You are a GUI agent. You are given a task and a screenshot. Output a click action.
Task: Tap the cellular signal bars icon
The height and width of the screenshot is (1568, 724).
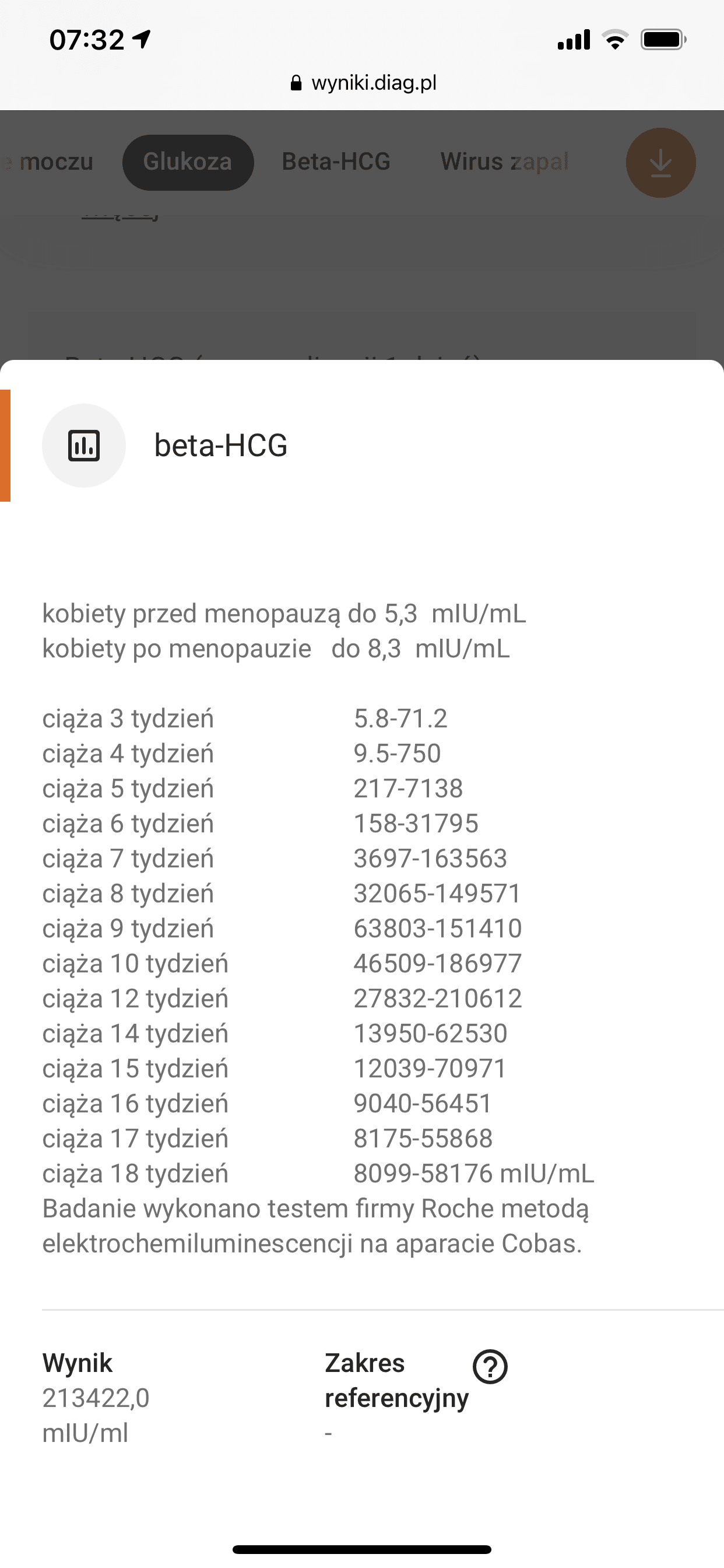574,40
